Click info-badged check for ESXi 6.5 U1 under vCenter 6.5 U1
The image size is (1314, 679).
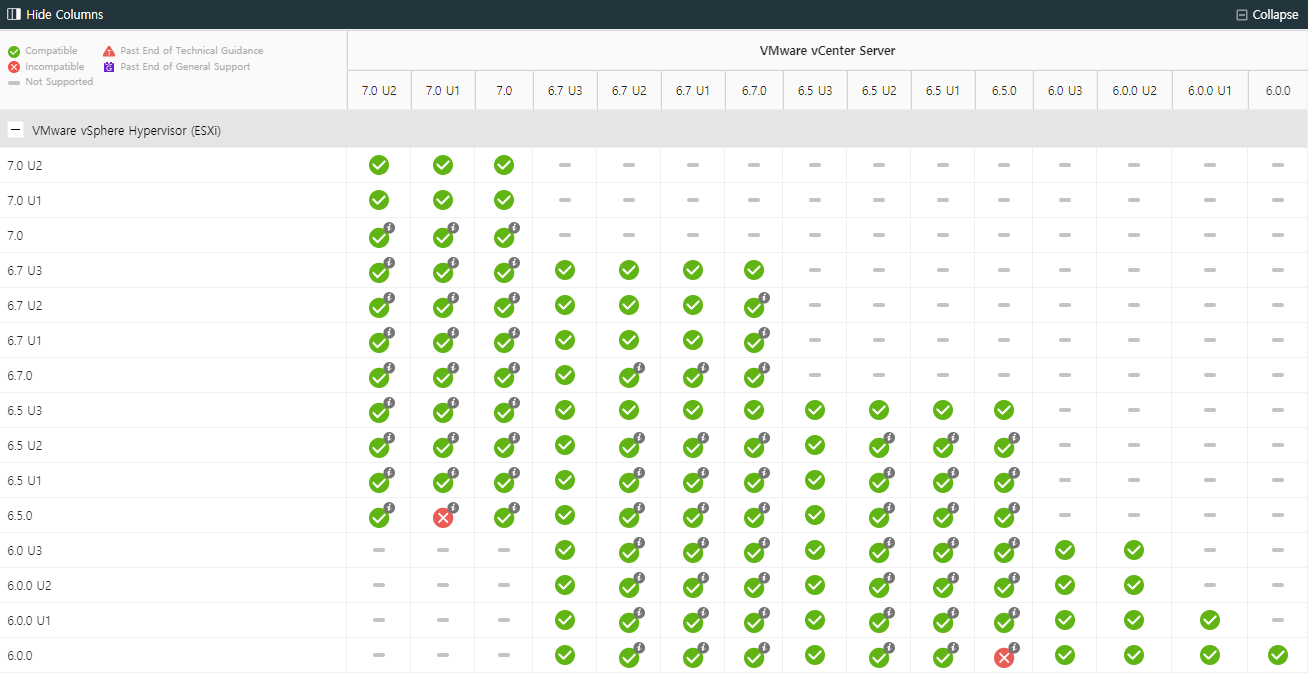pos(944,481)
